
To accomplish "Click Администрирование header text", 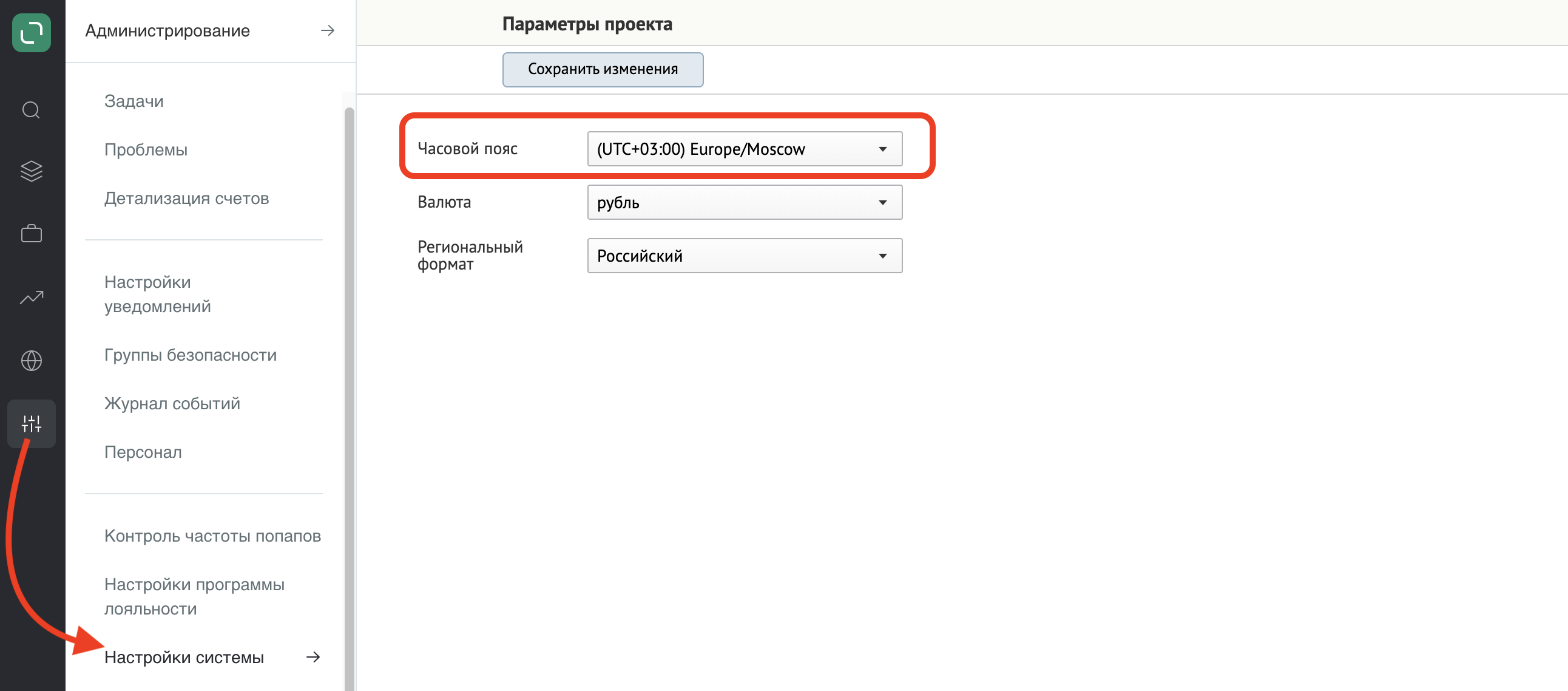I will click(167, 30).
